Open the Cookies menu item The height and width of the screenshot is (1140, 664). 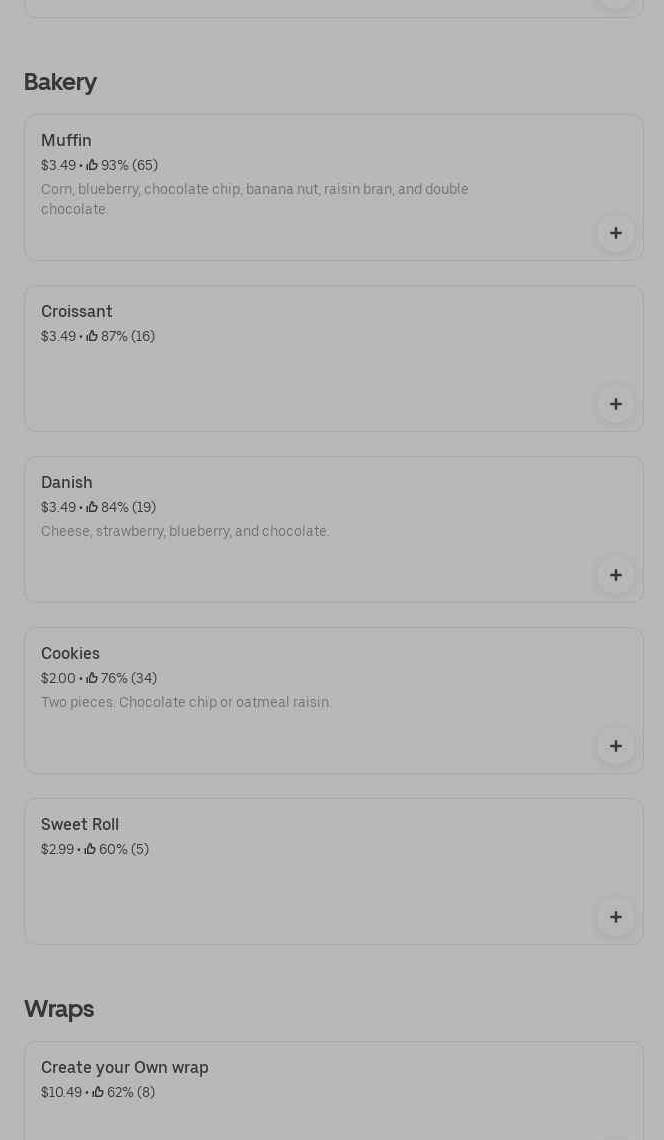70,654
